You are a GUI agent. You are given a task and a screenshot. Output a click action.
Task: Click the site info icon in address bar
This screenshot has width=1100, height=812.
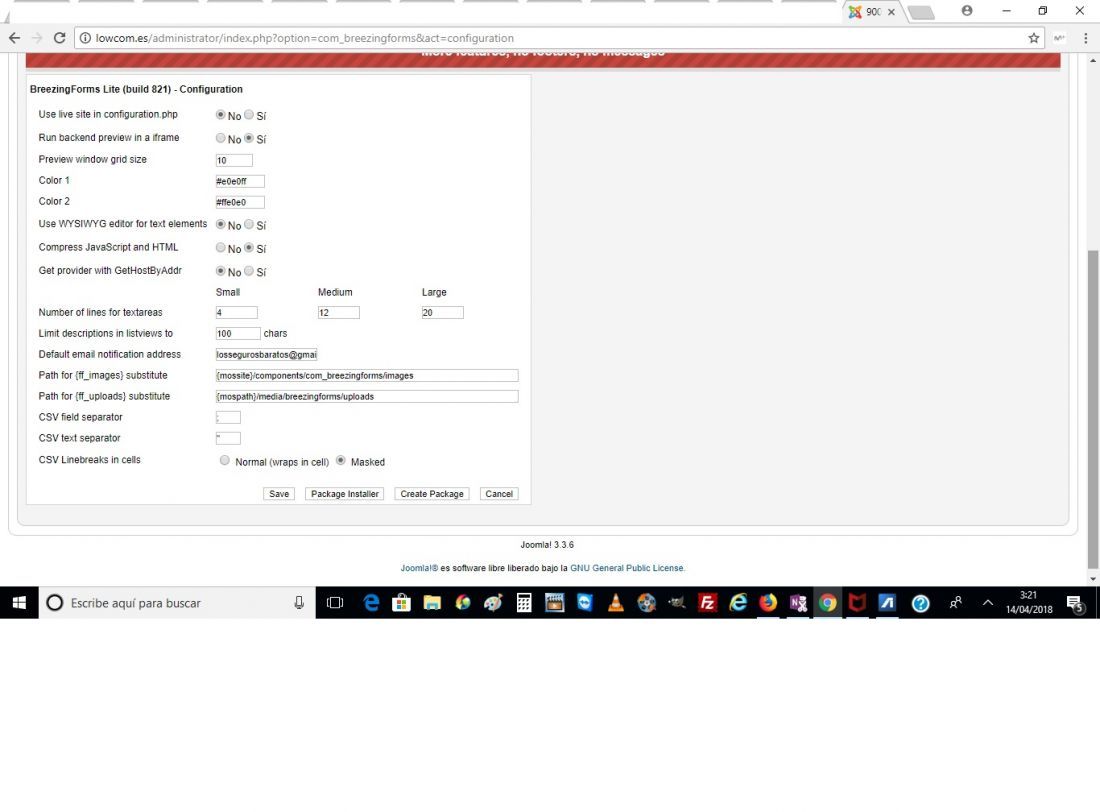[x=85, y=38]
